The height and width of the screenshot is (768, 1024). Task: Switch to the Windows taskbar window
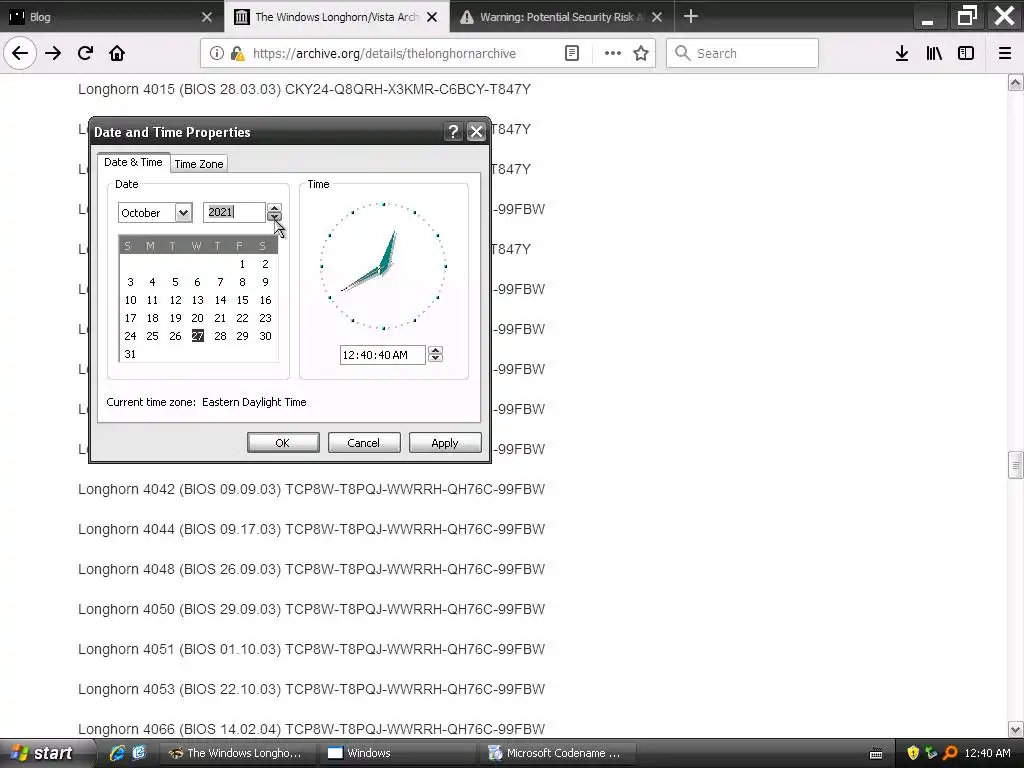[x=397, y=753]
